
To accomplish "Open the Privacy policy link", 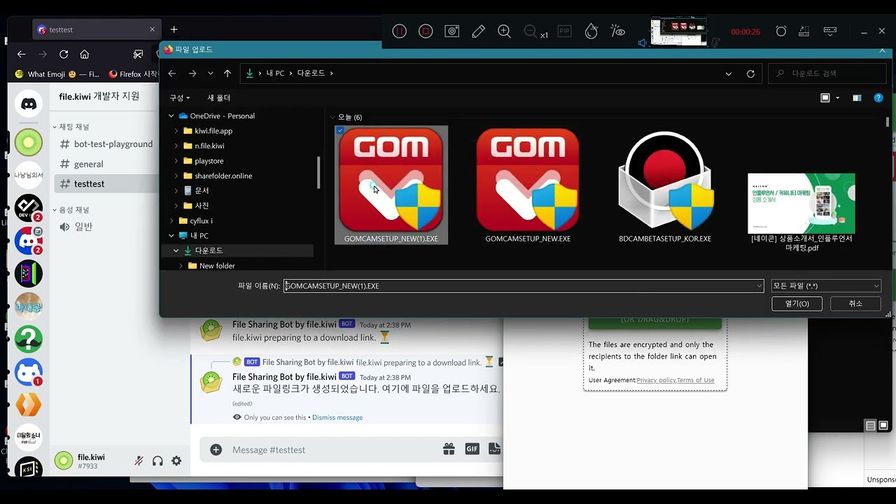I will tap(655, 381).
